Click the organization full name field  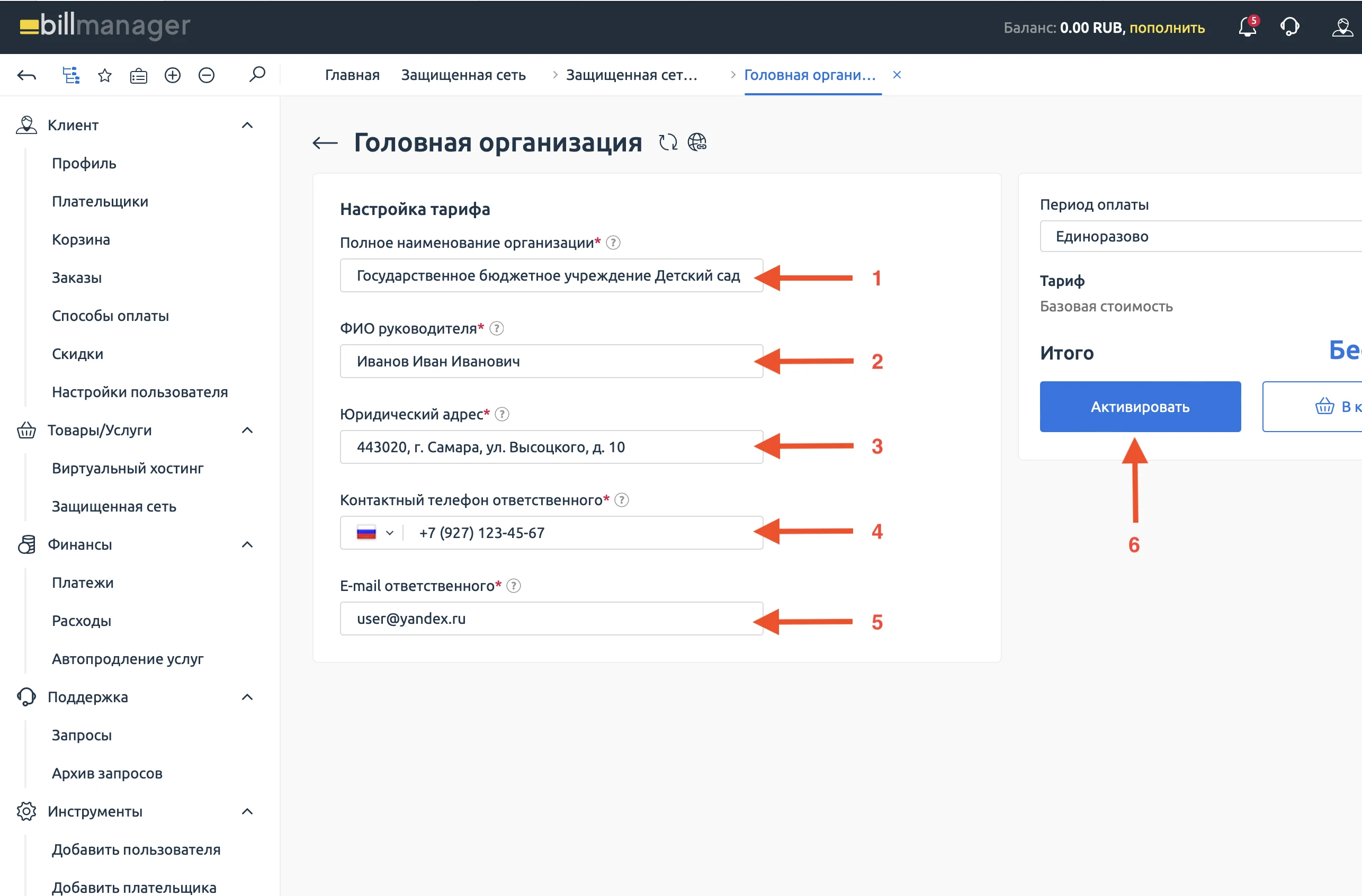551,276
